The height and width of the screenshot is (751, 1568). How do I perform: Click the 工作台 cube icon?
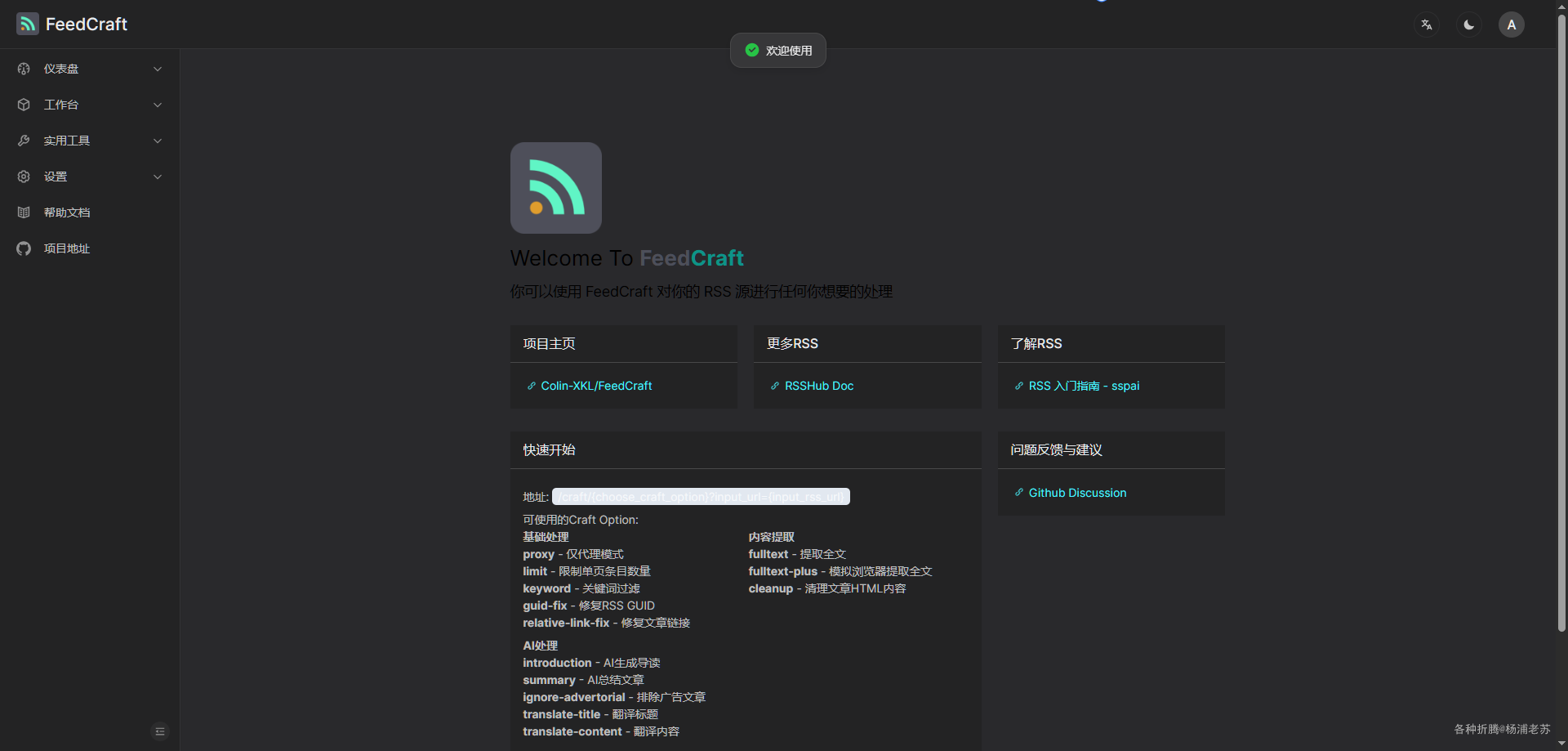[x=24, y=105]
